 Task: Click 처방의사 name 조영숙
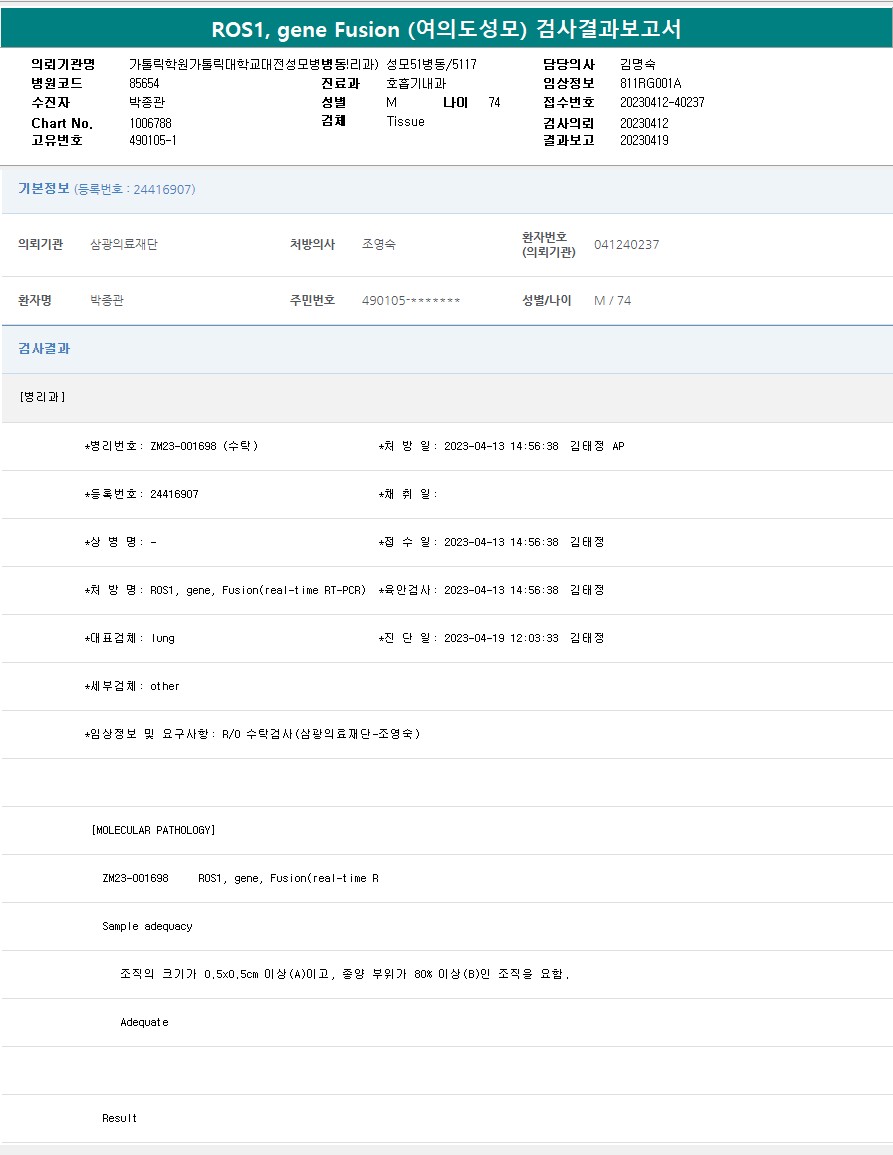[x=378, y=245]
